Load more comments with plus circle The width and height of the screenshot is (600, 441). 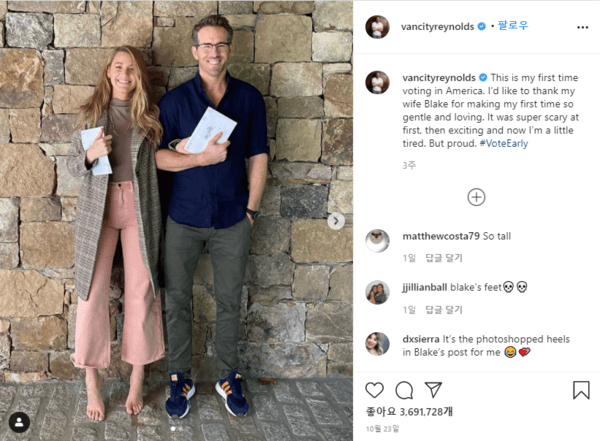coord(476,198)
